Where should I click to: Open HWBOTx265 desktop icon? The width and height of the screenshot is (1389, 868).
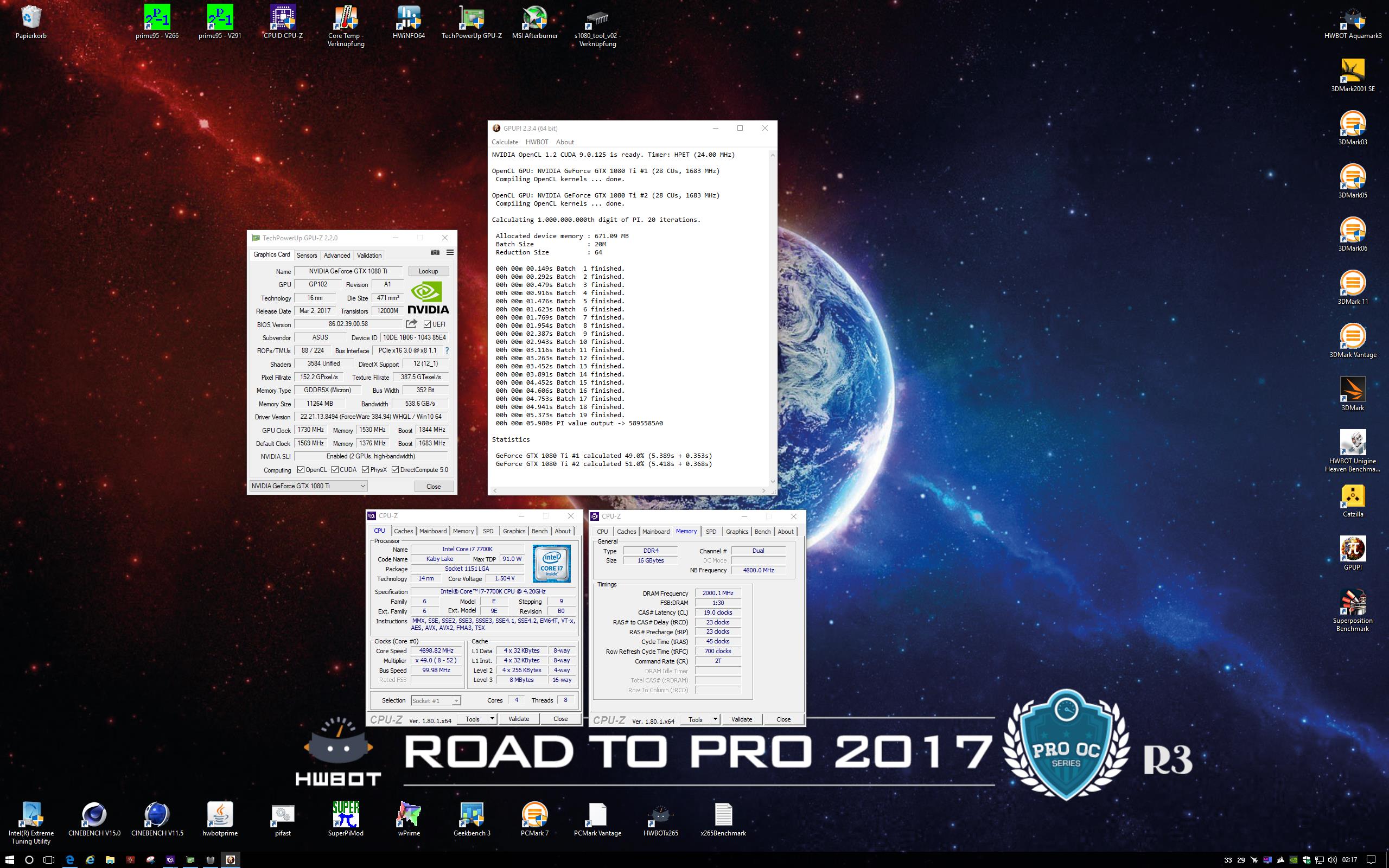[661, 819]
